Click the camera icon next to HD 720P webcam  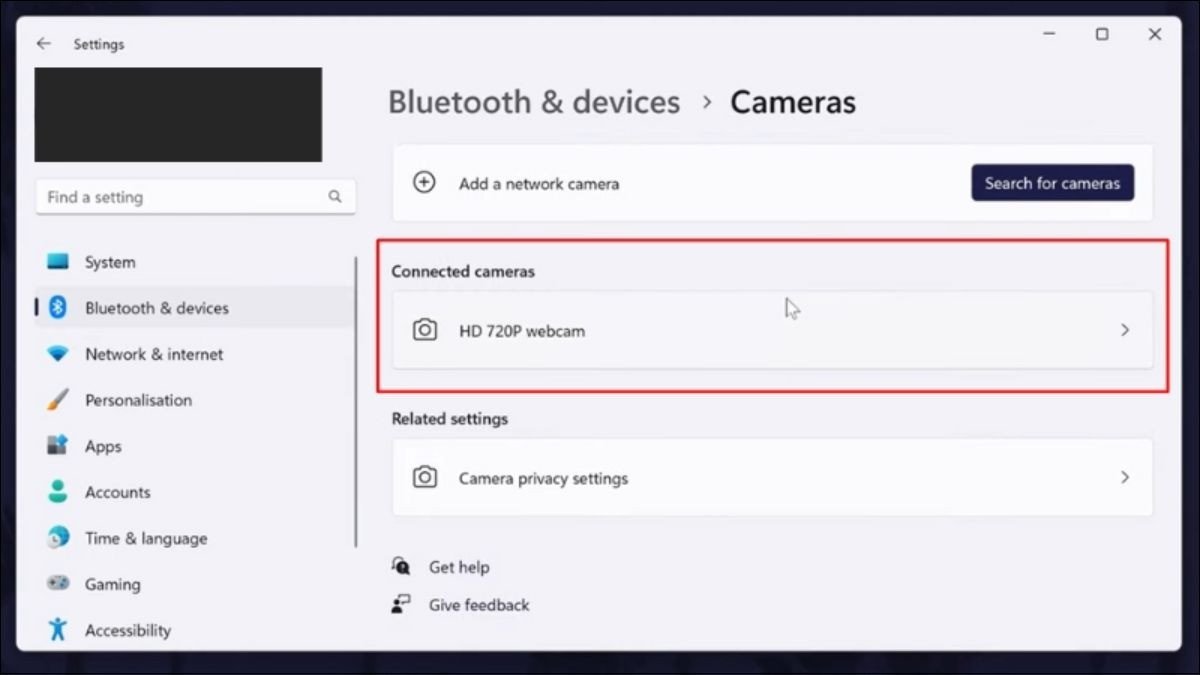425,330
